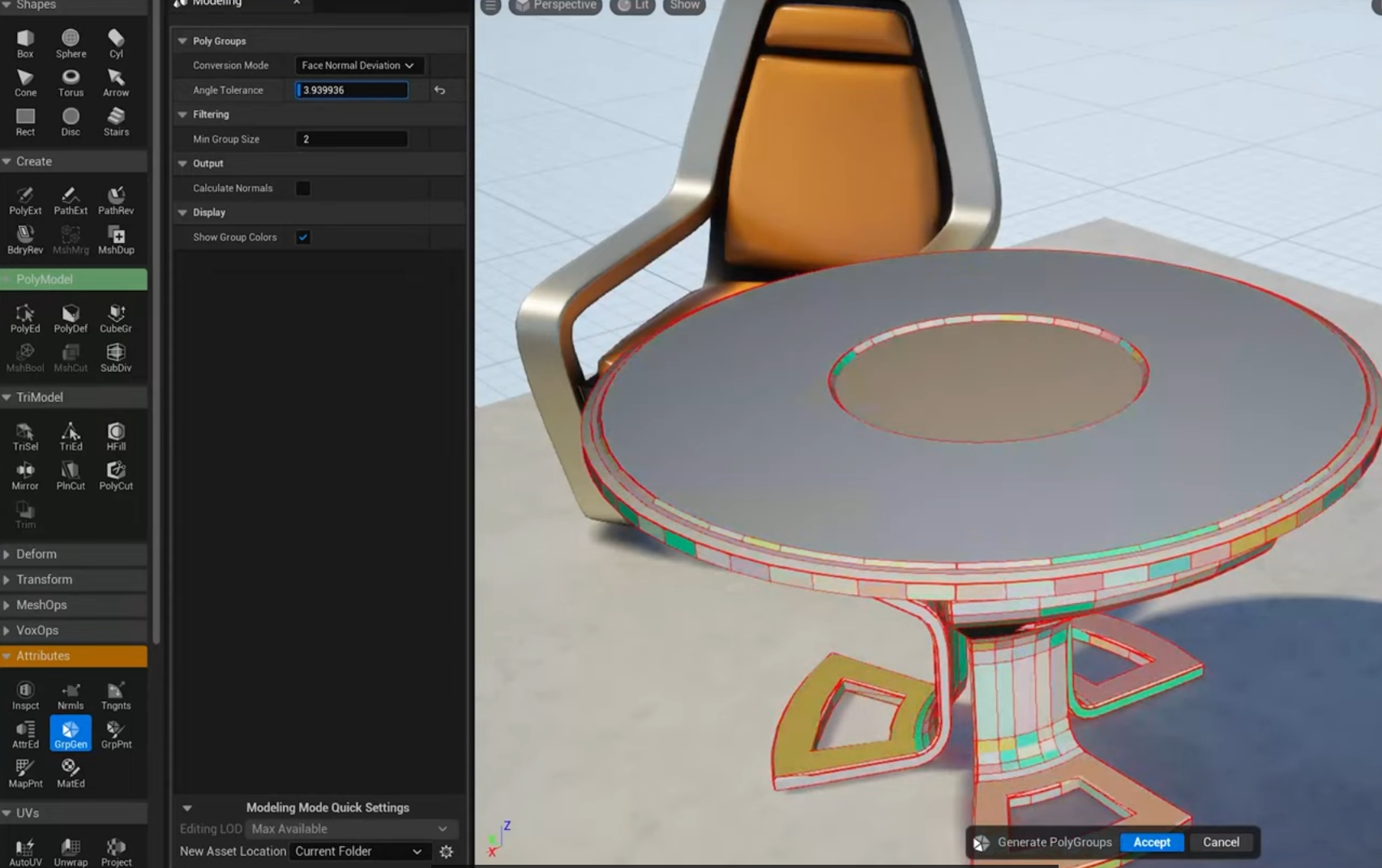The height and width of the screenshot is (868, 1382).
Task: Select the Torus shape tool
Action: [x=71, y=82]
